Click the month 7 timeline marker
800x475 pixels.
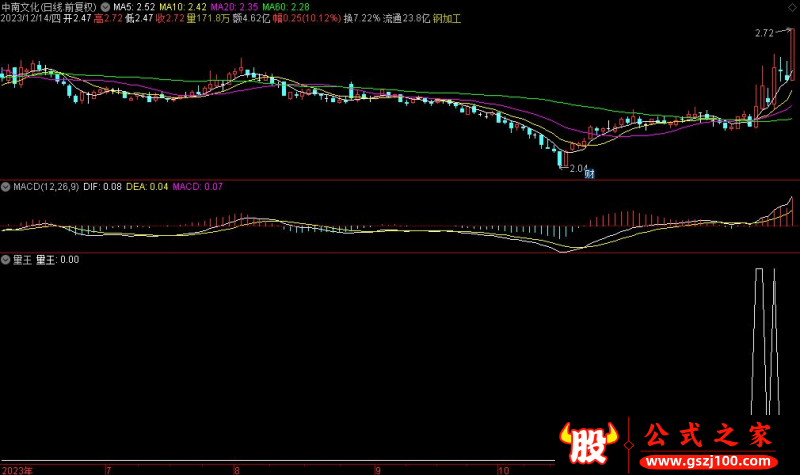click(109, 470)
